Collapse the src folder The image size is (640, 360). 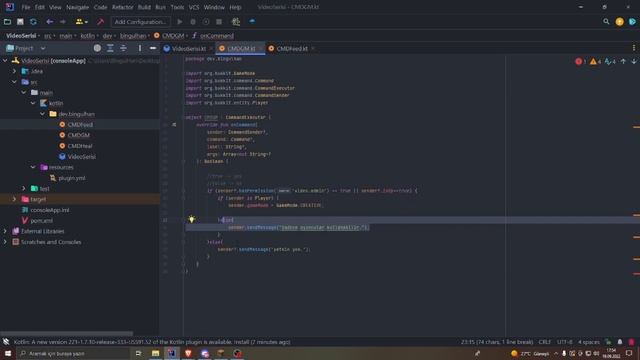pos(14,82)
